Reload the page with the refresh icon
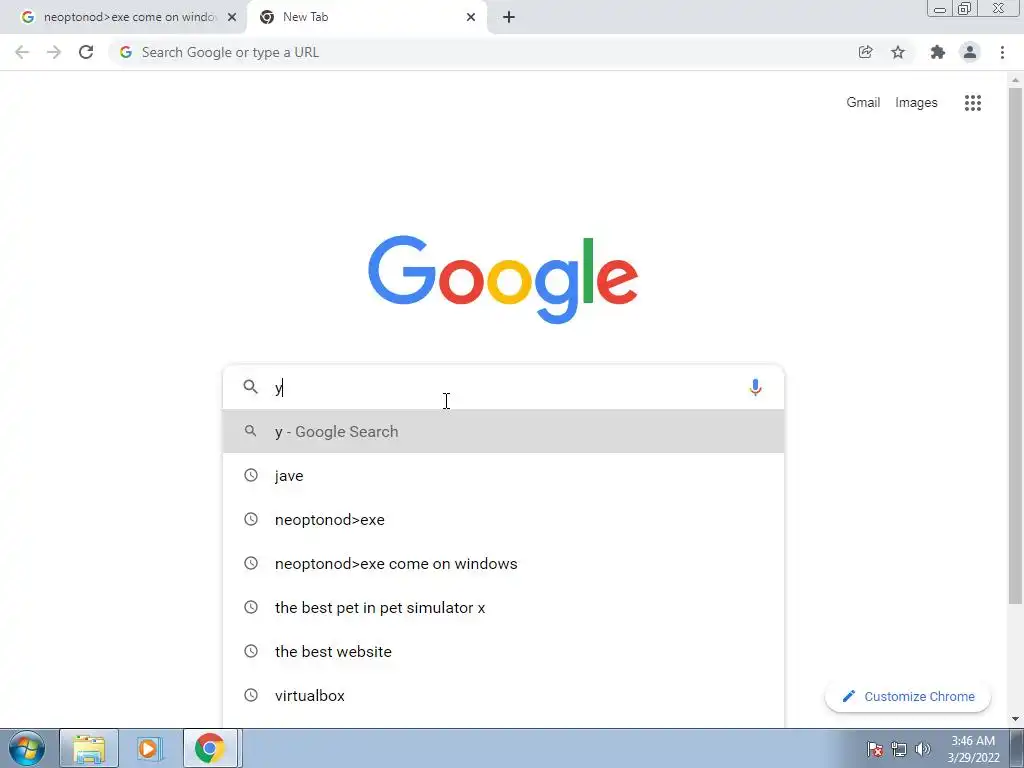Viewport: 1024px width, 768px height. (86, 52)
